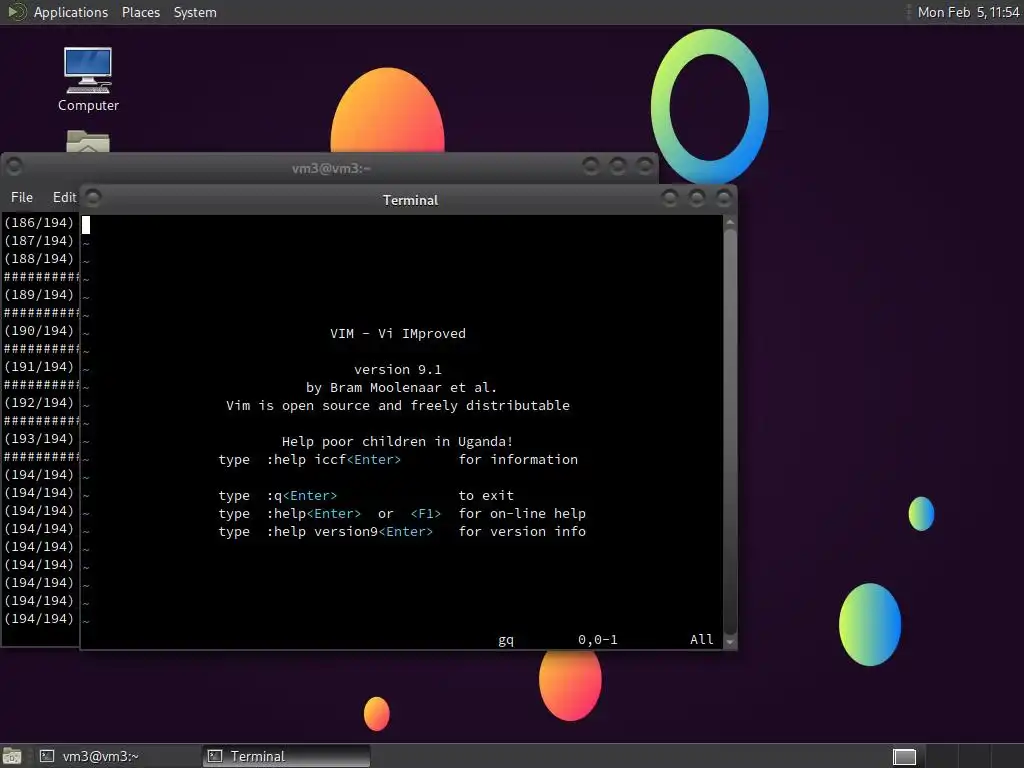Minimize the front Terminal window
The height and width of the screenshot is (768, 1024).
coord(669,197)
